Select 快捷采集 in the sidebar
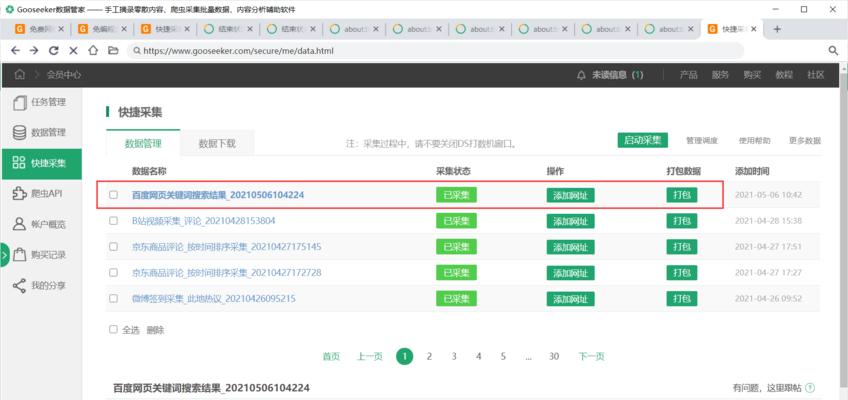This screenshot has height=400, width=848. click(42, 164)
